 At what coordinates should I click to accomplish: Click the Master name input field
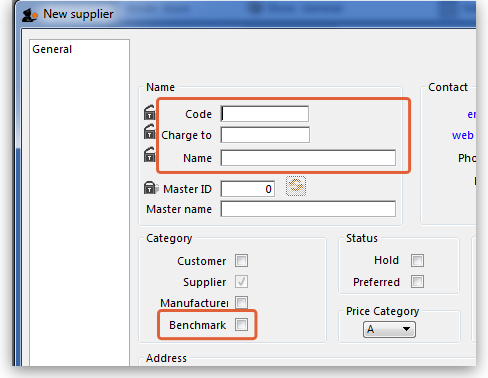coord(308,209)
